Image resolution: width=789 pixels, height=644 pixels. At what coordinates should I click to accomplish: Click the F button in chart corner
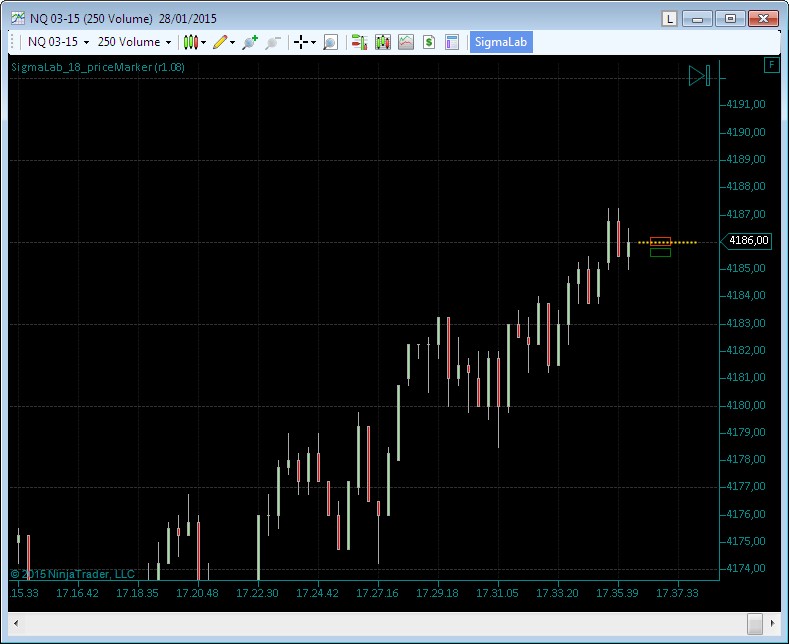pyautogui.click(x=771, y=65)
